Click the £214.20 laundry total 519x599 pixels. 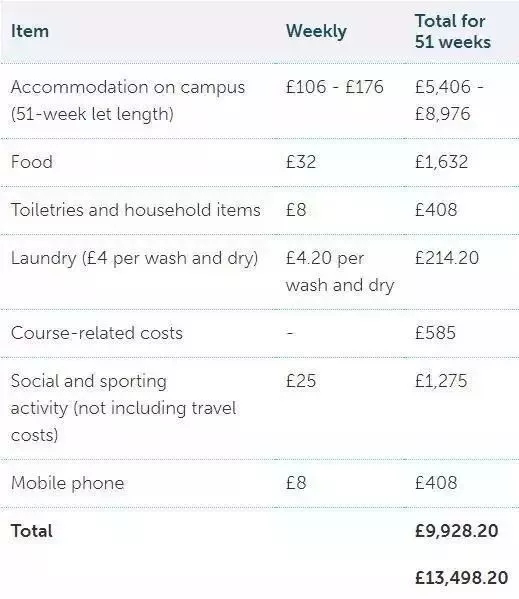point(447,258)
